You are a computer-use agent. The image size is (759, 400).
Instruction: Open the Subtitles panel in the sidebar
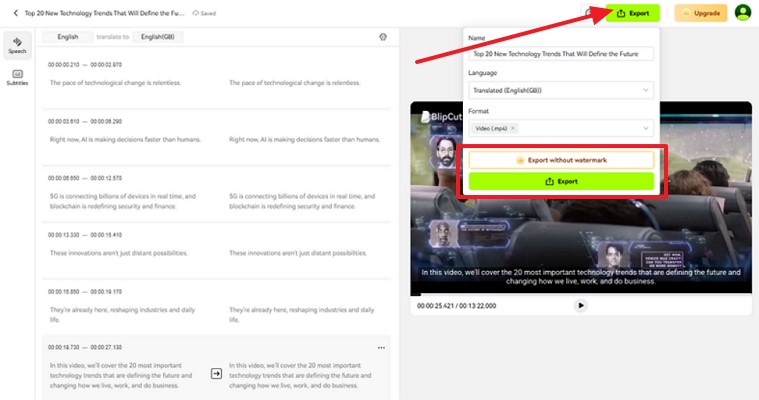[17, 77]
